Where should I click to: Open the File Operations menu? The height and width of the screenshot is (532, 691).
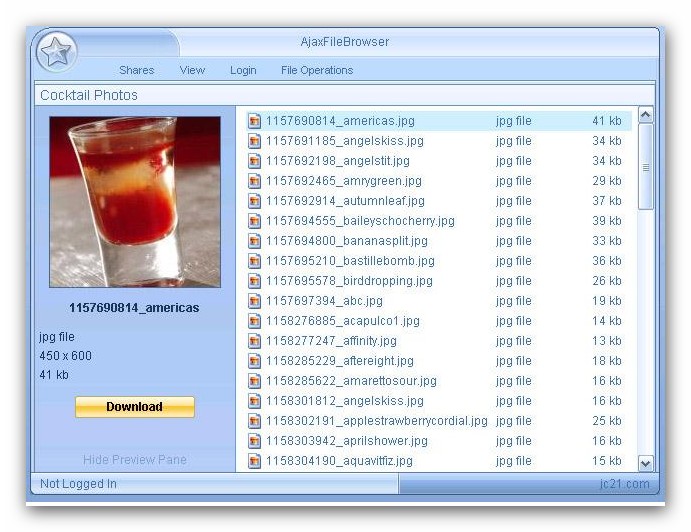coord(317,70)
